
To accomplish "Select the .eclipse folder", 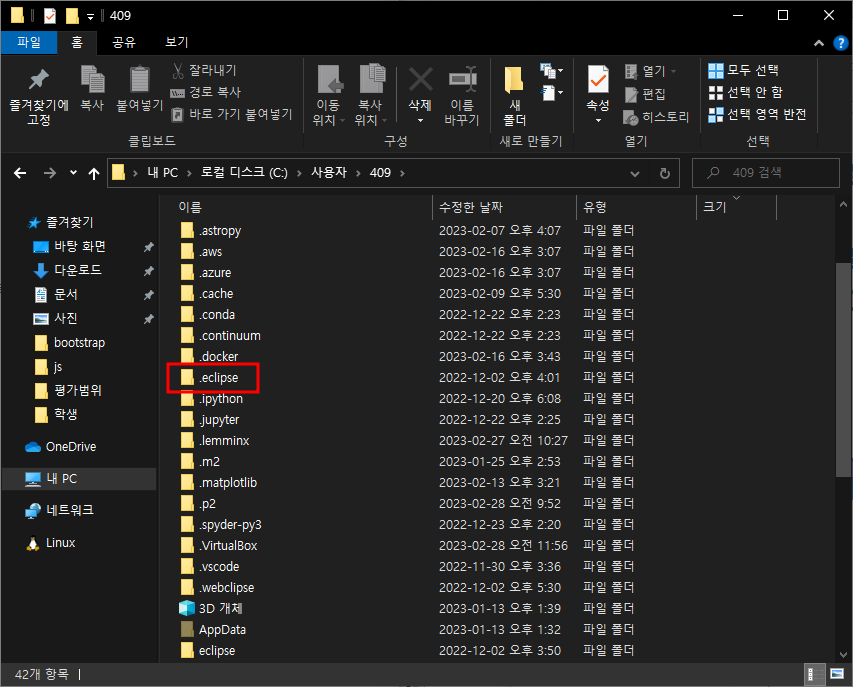I will coord(218,377).
